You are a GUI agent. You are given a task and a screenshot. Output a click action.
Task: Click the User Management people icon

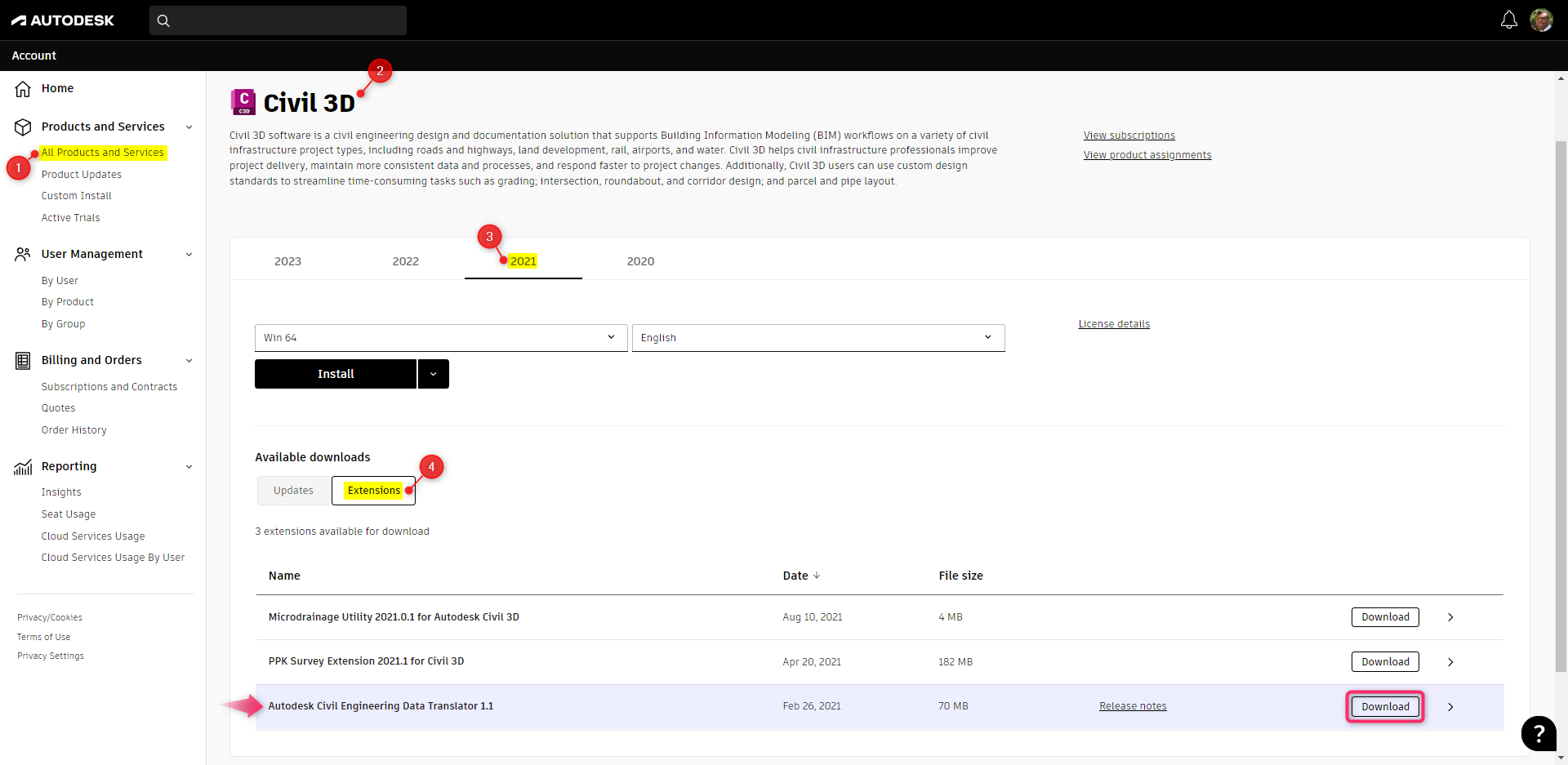pos(23,255)
